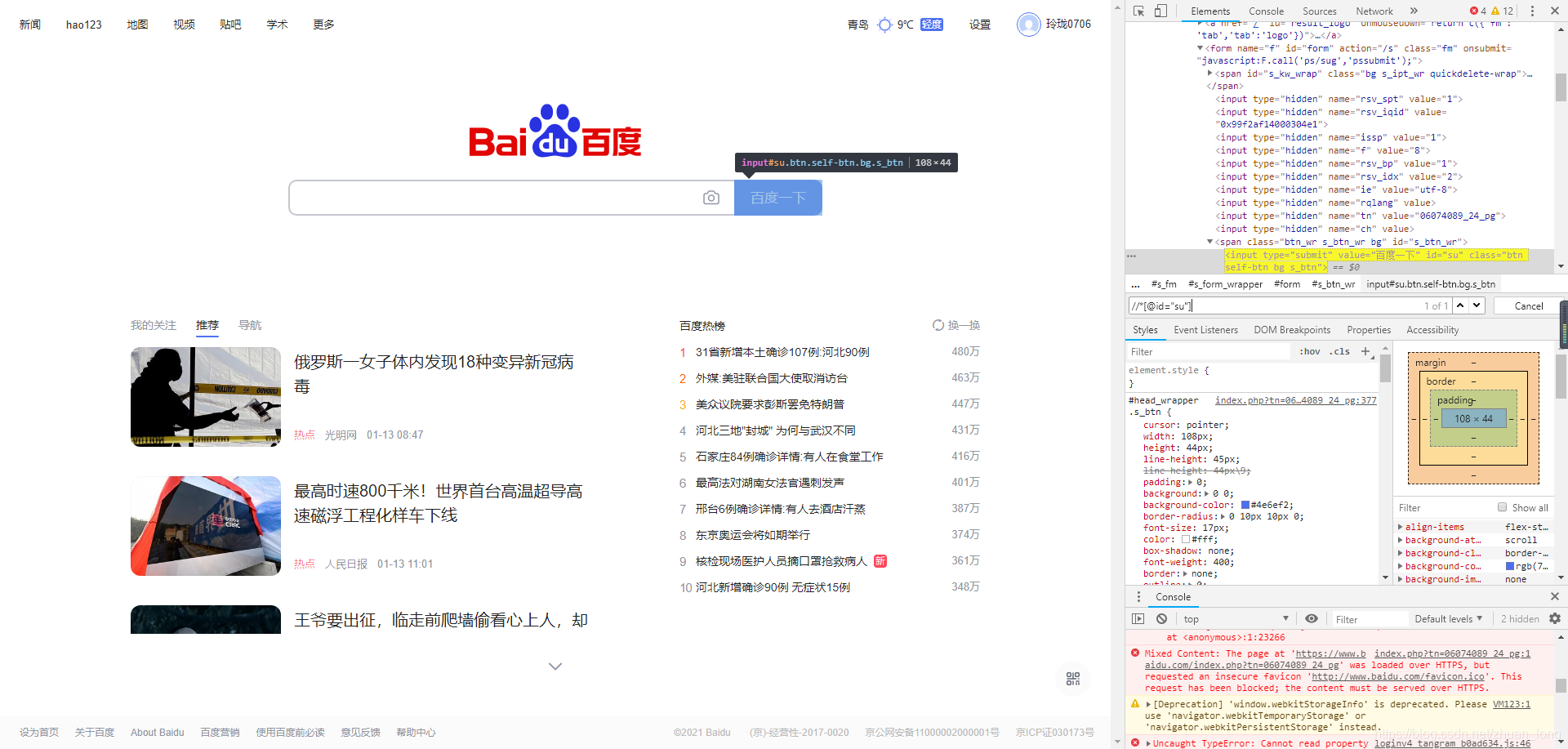The width and height of the screenshot is (1568, 749).
Task: Toggle element state with :hov button
Action: click(1309, 351)
